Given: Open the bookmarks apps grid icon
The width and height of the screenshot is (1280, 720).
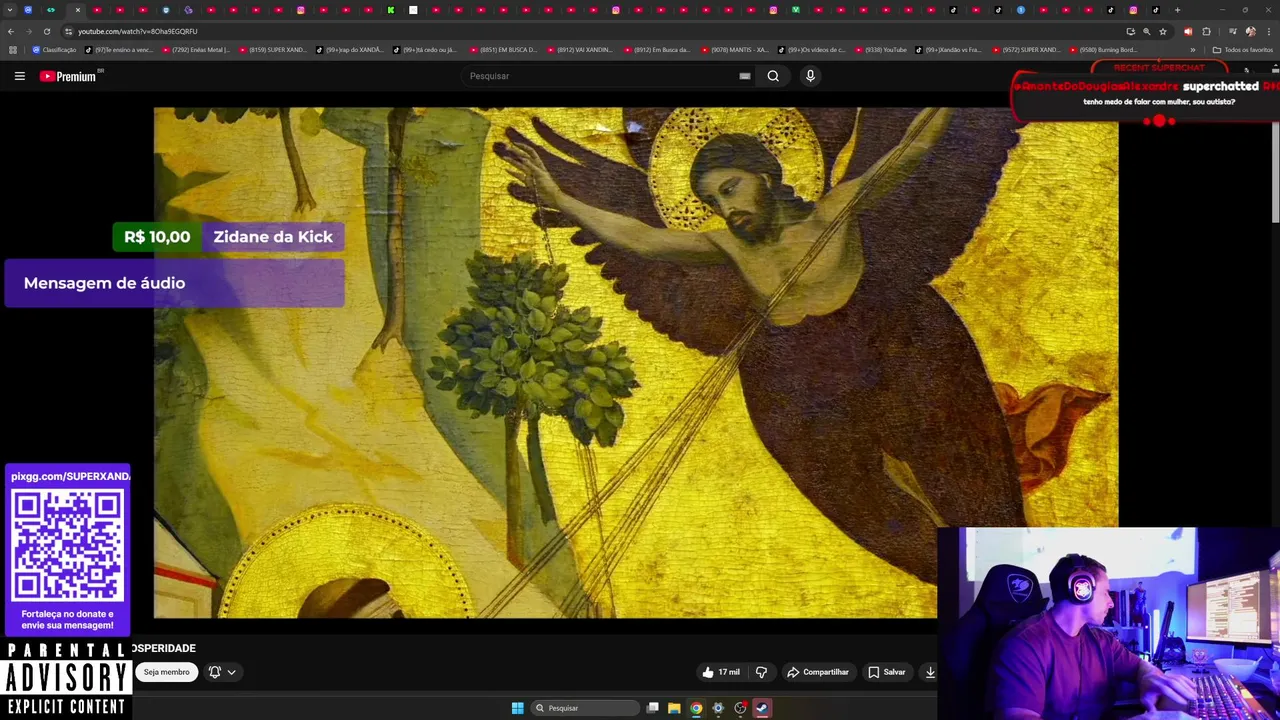Looking at the screenshot, I should click(x=12, y=50).
